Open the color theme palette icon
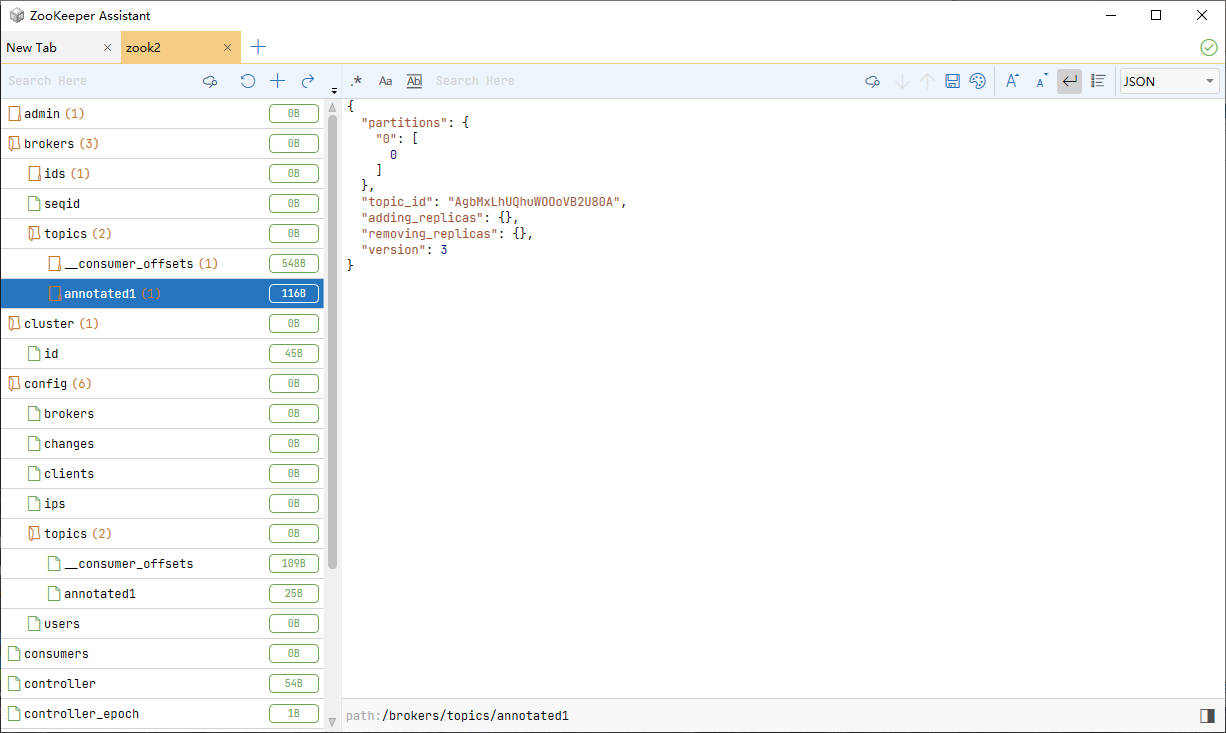The width and height of the screenshot is (1226, 733). coord(978,81)
